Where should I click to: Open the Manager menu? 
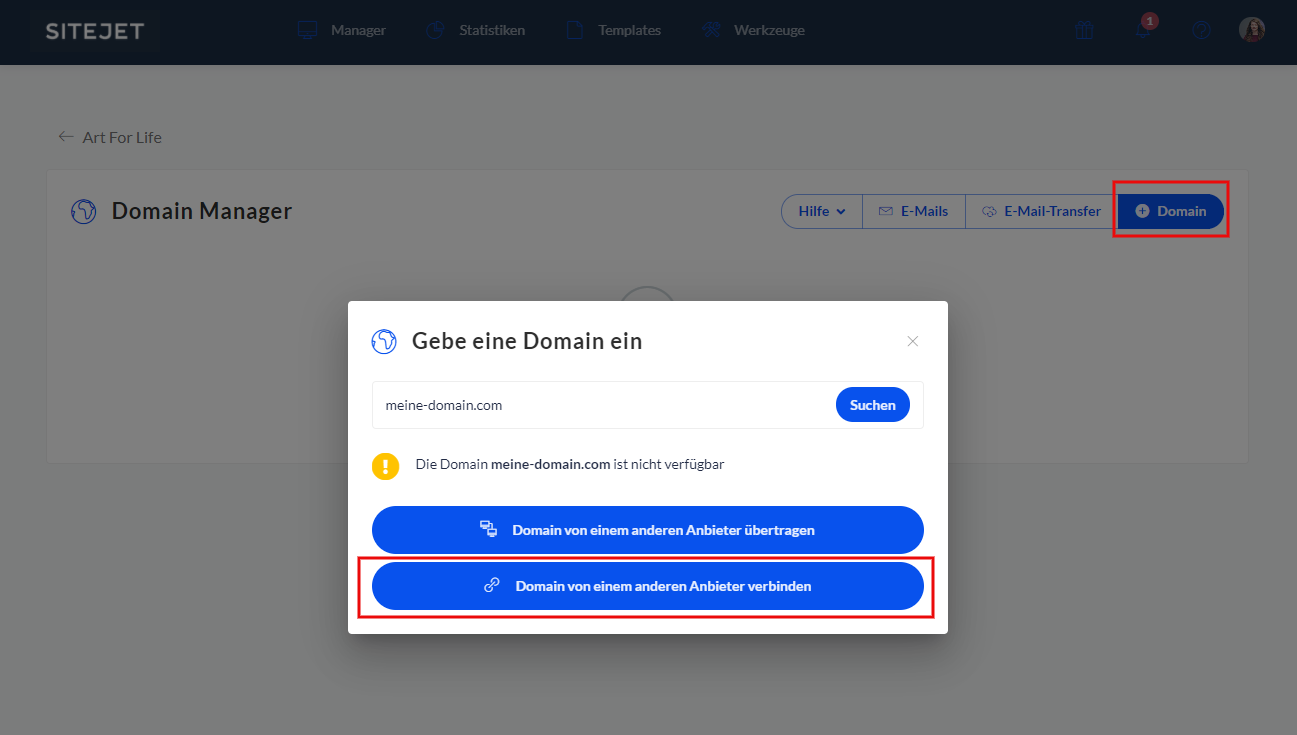point(342,30)
